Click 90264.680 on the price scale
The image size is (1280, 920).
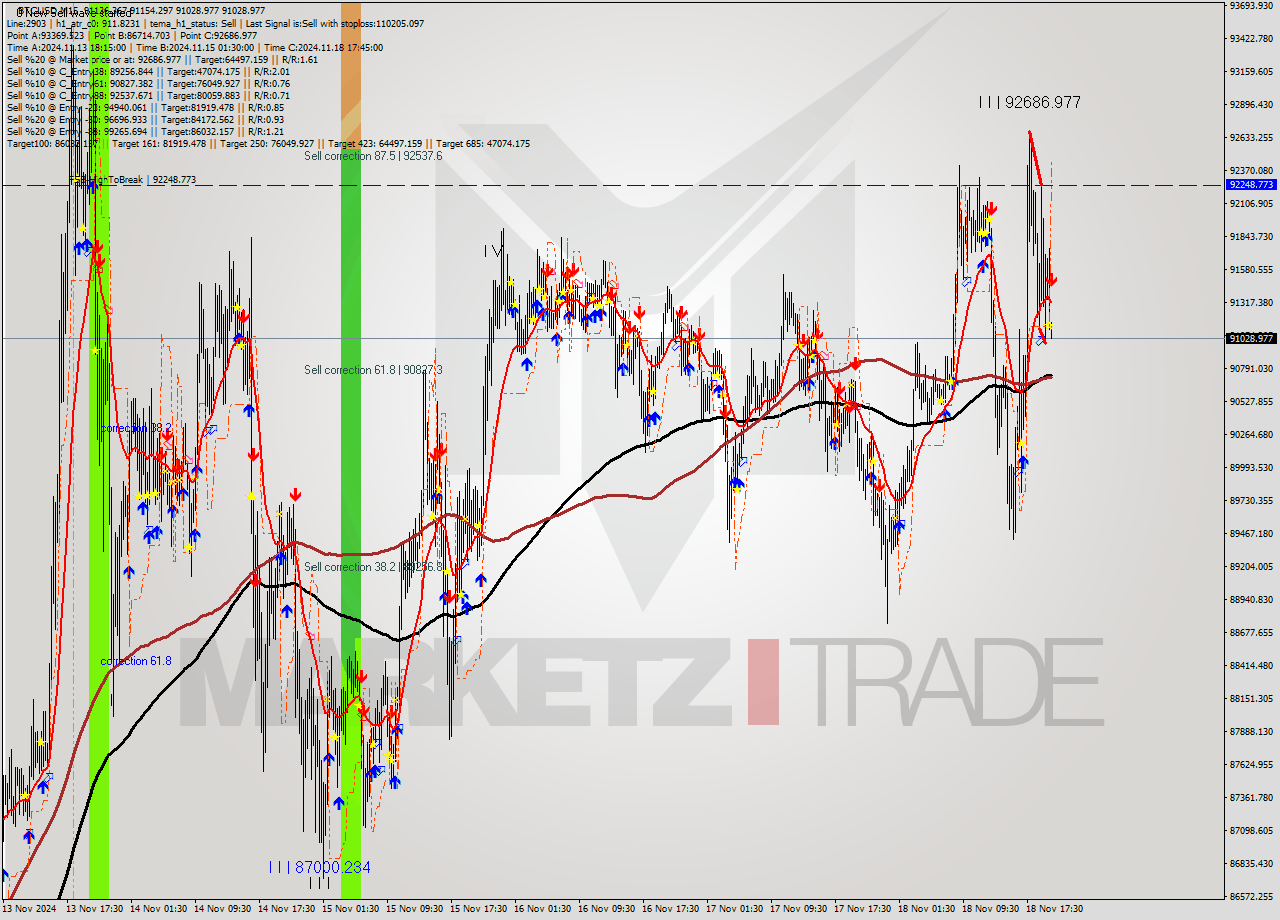tap(1251, 434)
